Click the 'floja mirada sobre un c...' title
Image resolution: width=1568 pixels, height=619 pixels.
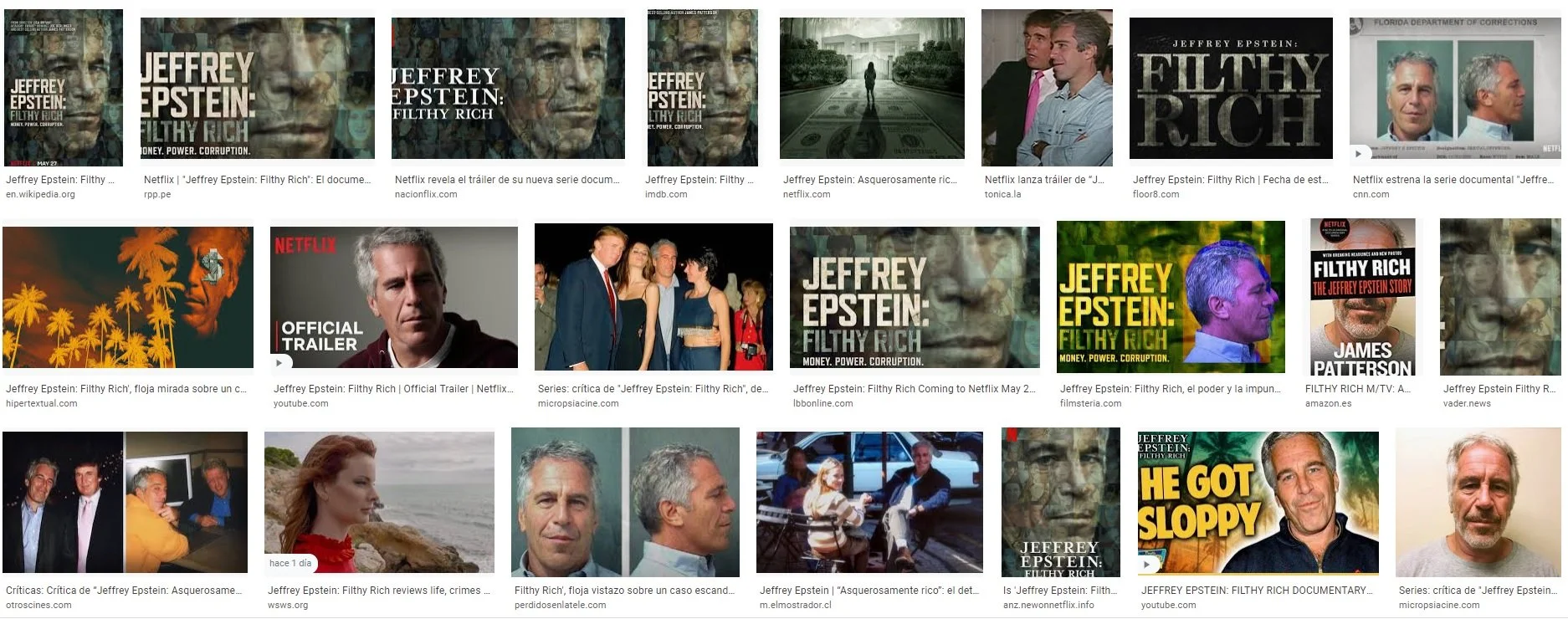(x=126, y=389)
